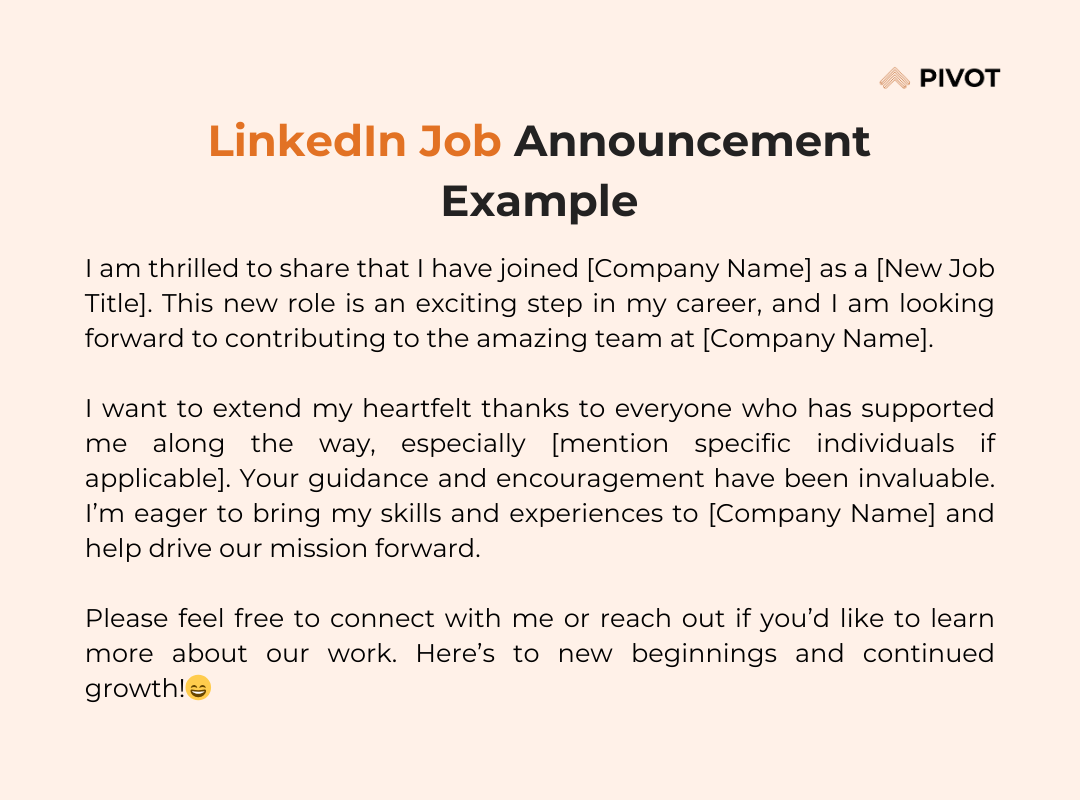Click the PIVOT brand name text
Screen dimensions: 1080x800
click(959, 79)
